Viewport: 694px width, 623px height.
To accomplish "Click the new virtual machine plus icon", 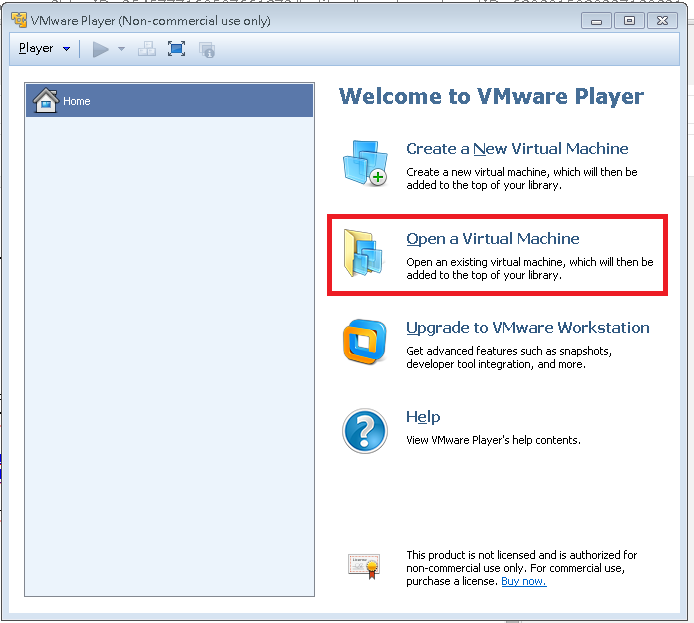I will coord(365,163).
